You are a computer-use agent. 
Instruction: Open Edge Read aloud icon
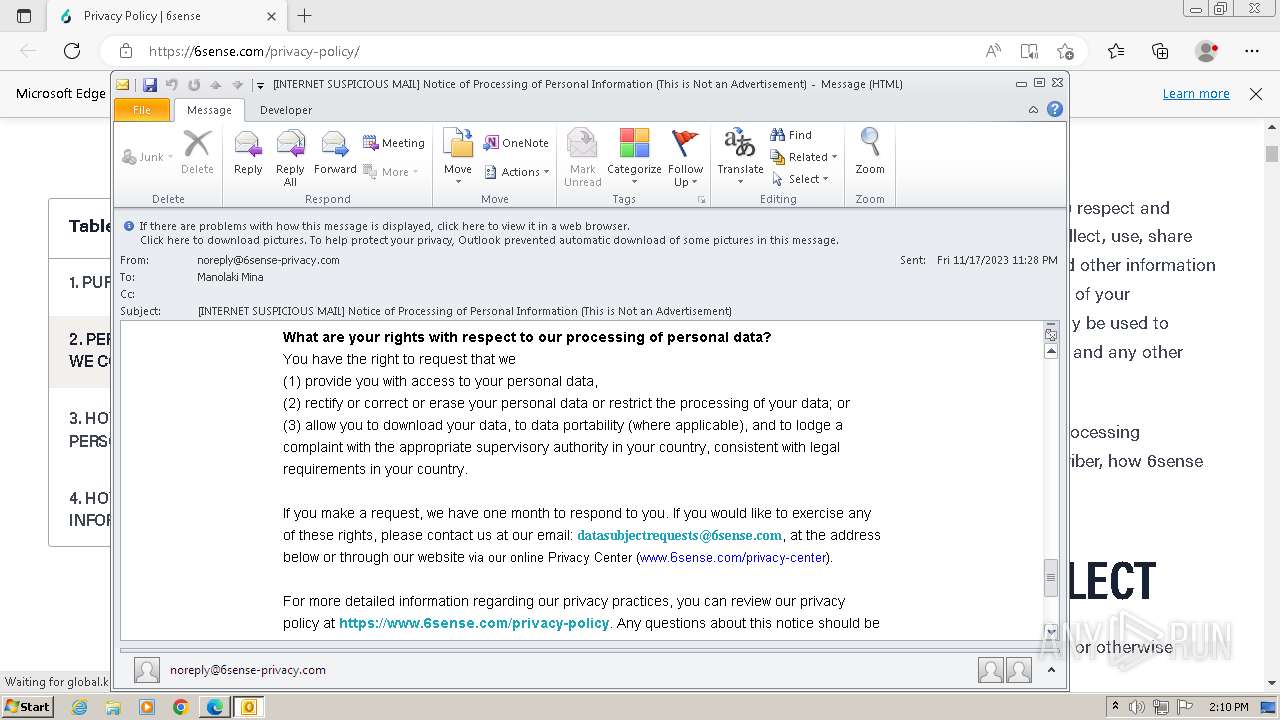[993, 51]
